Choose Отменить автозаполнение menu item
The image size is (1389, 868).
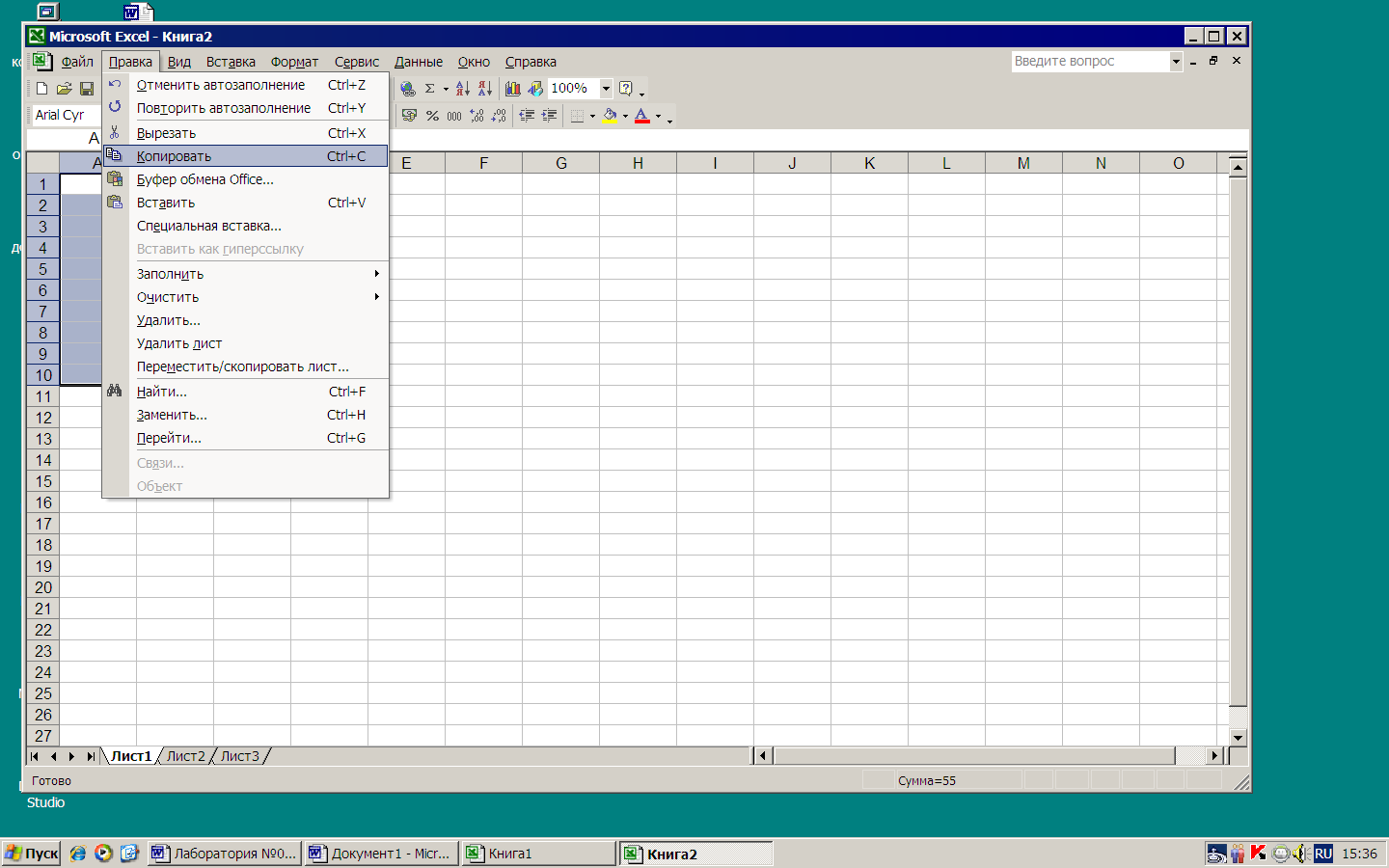[x=245, y=85]
